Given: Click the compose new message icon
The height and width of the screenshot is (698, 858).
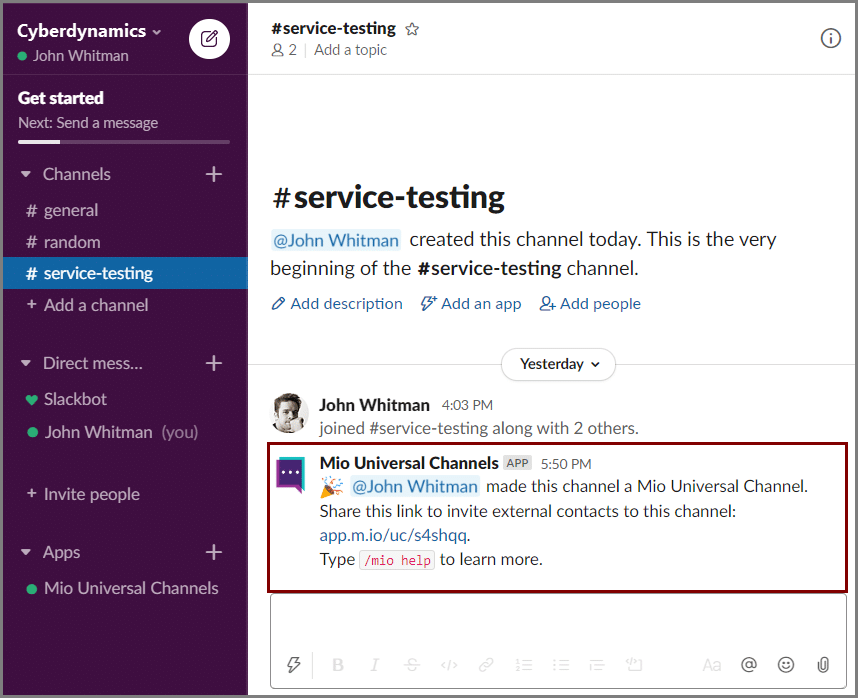Looking at the screenshot, I should 209,39.
